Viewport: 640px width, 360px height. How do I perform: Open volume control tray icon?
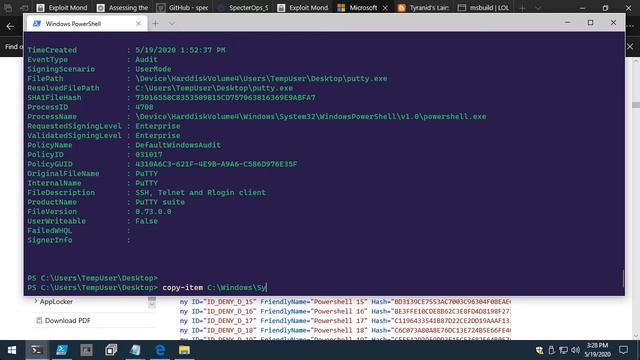point(576,350)
